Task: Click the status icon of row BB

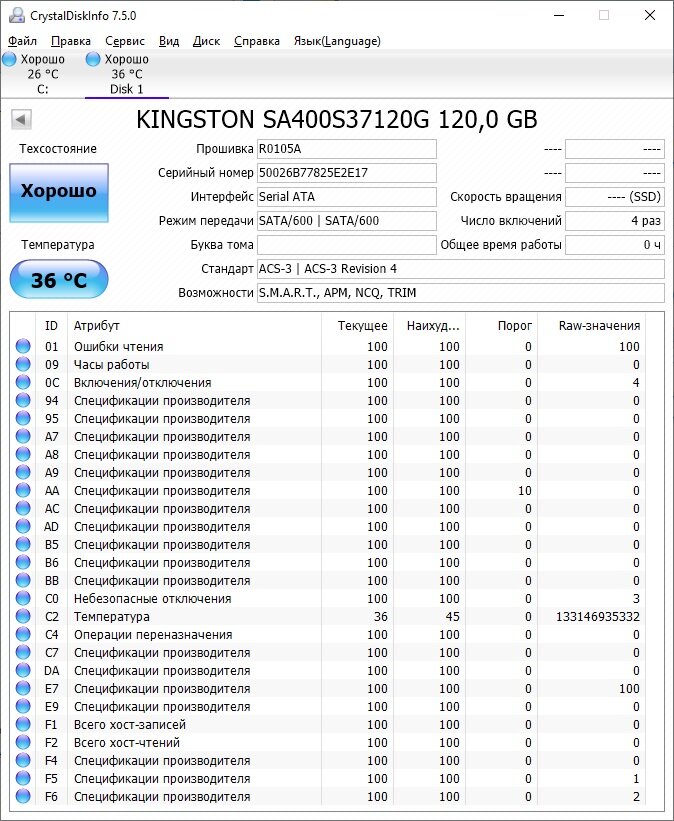Action: point(23,580)
